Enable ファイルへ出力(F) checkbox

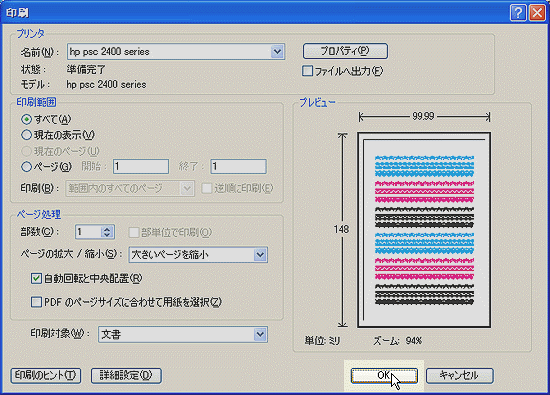click(x=307, y=71)
